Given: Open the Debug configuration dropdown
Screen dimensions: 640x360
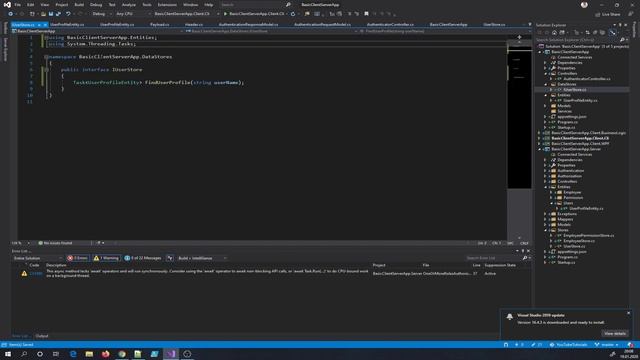Looking at the screenshot, I should pos(101,14).
